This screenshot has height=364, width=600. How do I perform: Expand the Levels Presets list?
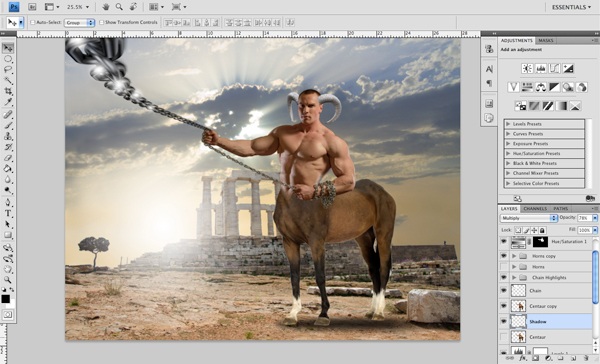(508, 124)
